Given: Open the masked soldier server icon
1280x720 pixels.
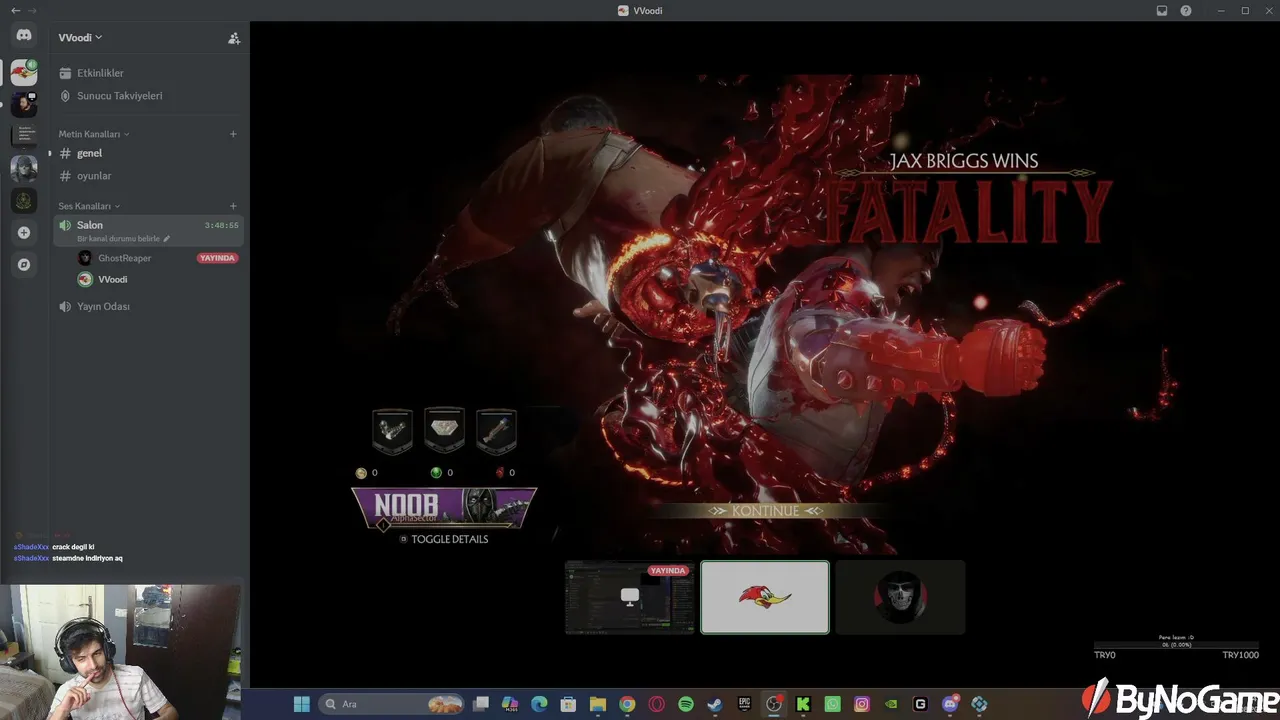Looking at the screenshot, I should (24, 168).
